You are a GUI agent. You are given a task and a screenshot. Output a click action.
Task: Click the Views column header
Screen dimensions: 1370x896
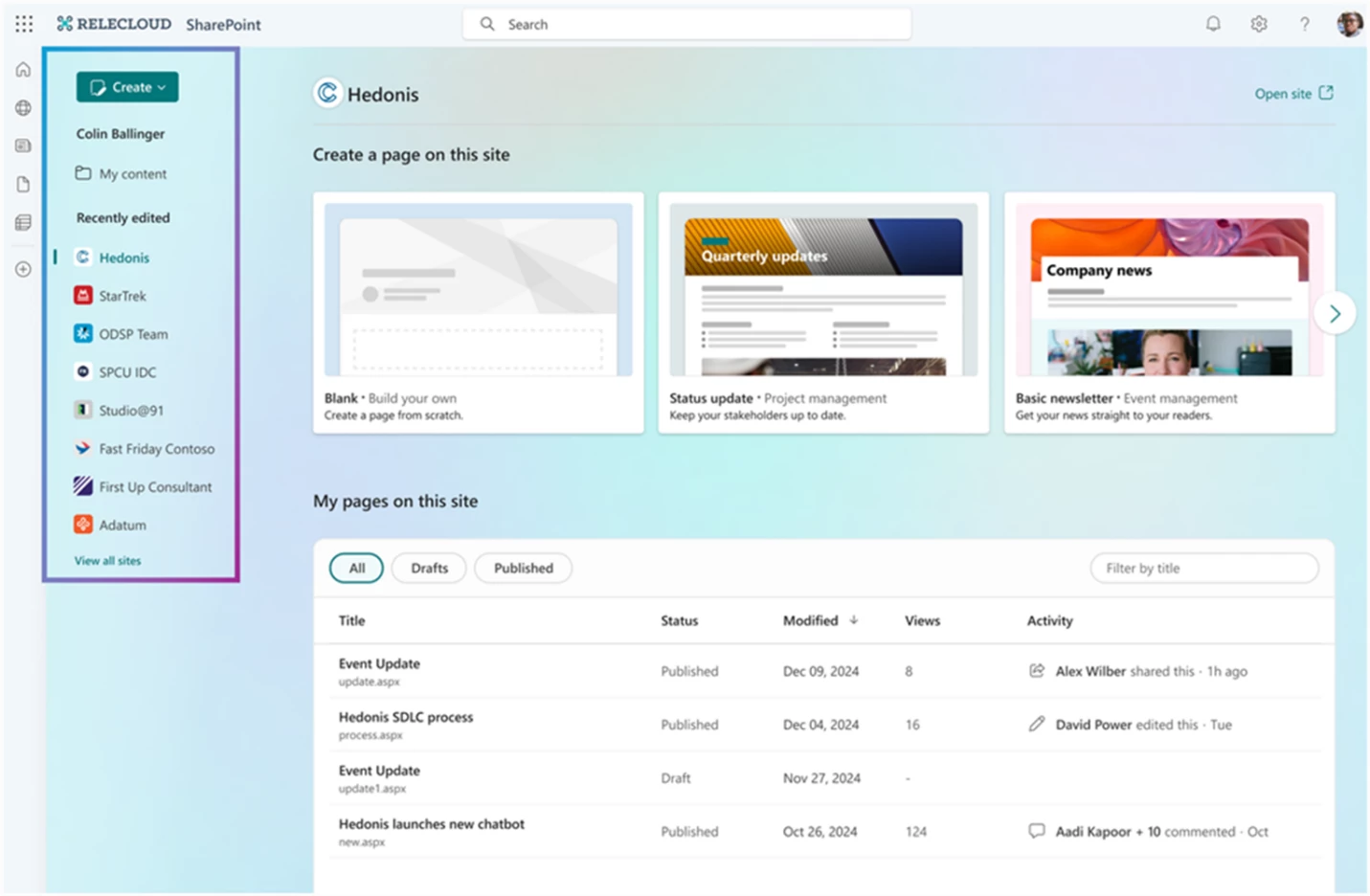tap(922, 620)
